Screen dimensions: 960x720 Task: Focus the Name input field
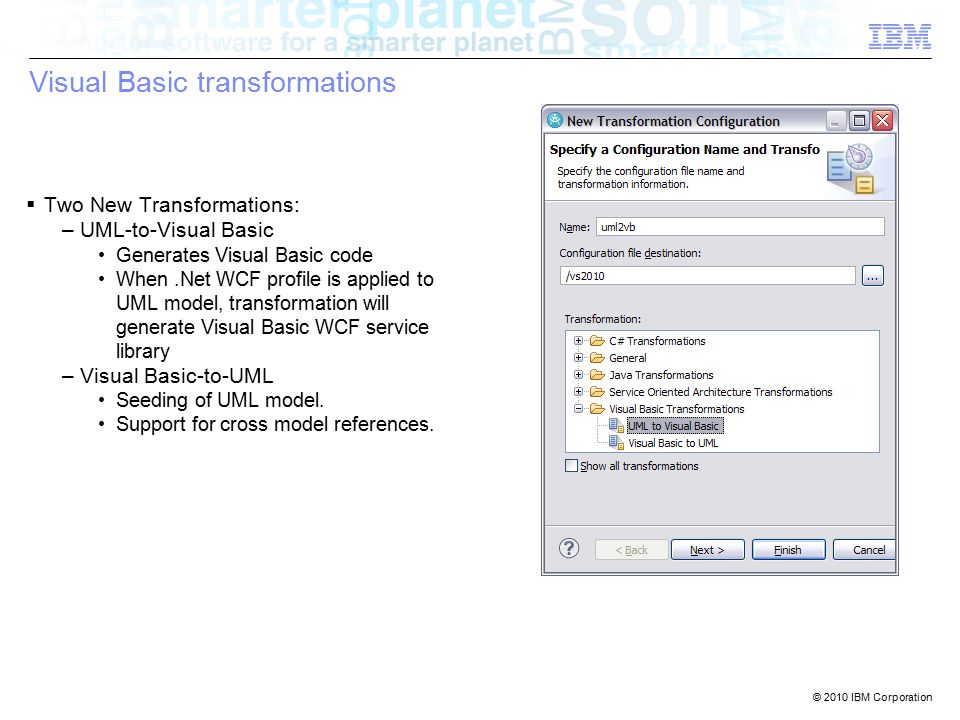tap(740, 227)
